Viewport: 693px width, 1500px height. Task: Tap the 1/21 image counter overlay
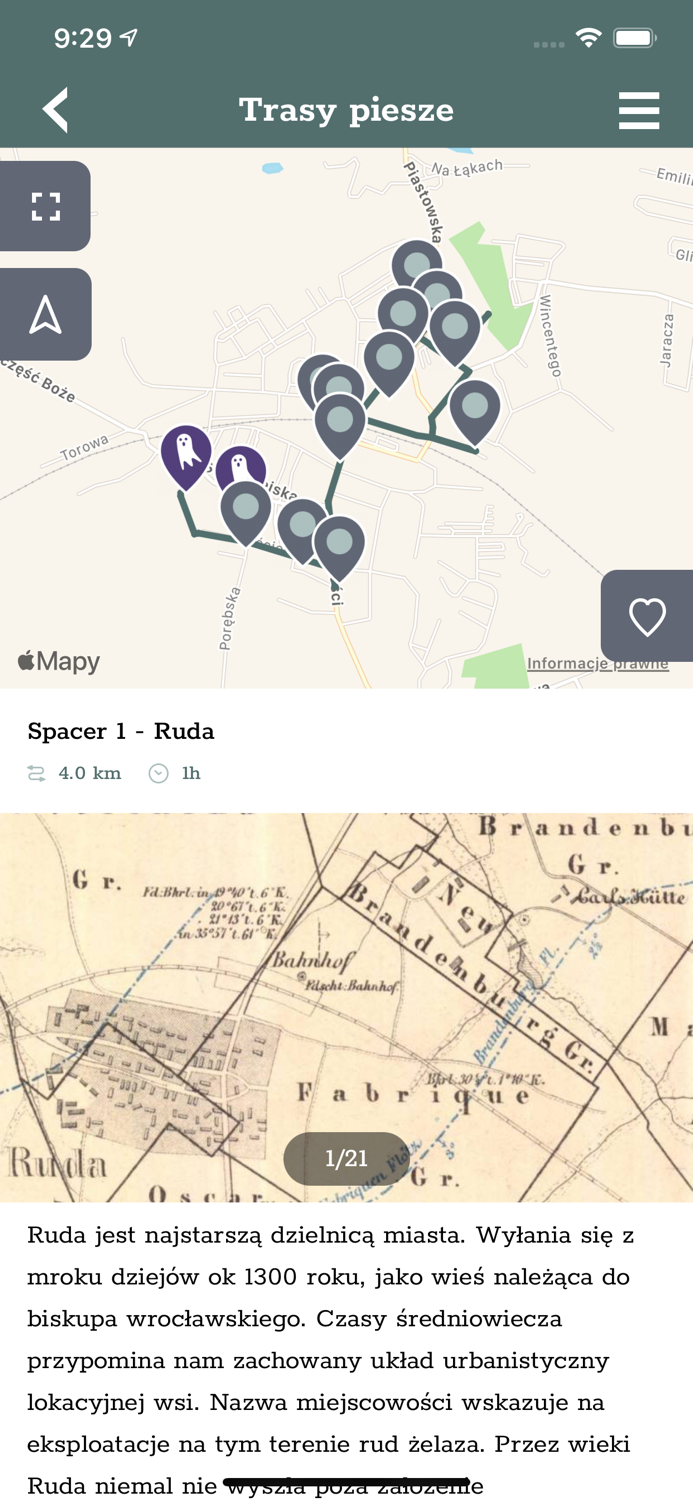(x=346, y=1158)
